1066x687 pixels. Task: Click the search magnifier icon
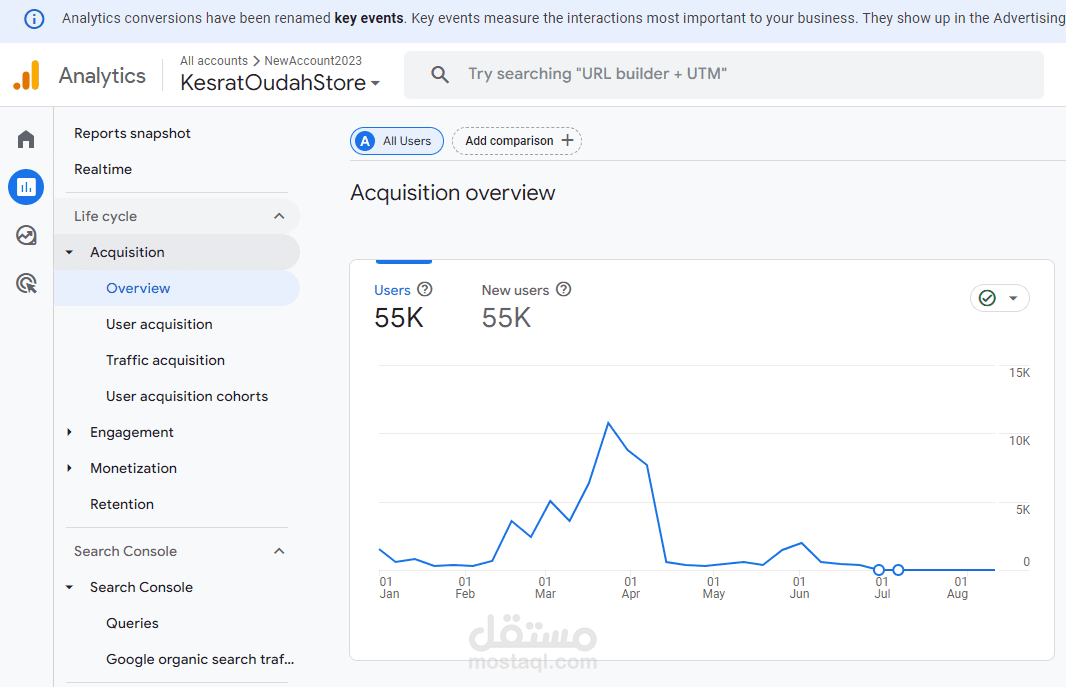coord(440,75)
